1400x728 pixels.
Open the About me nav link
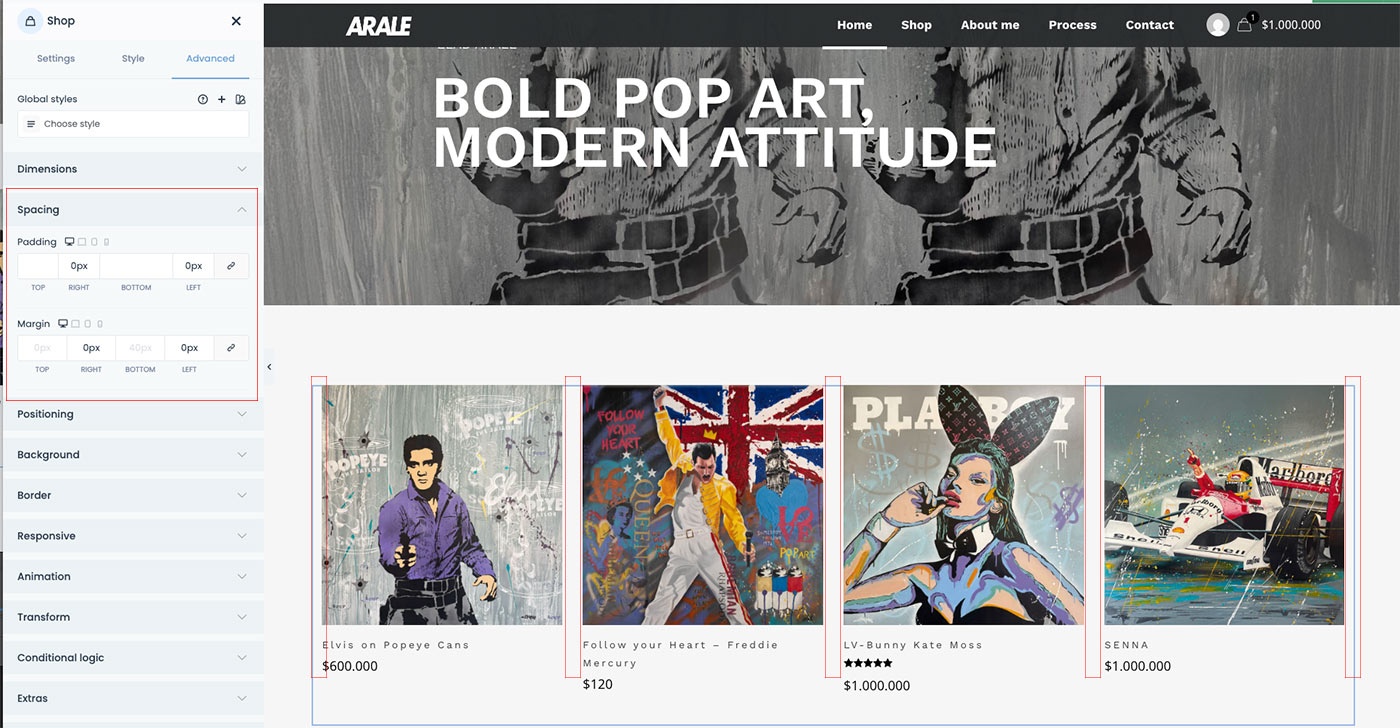pos(990,25)
